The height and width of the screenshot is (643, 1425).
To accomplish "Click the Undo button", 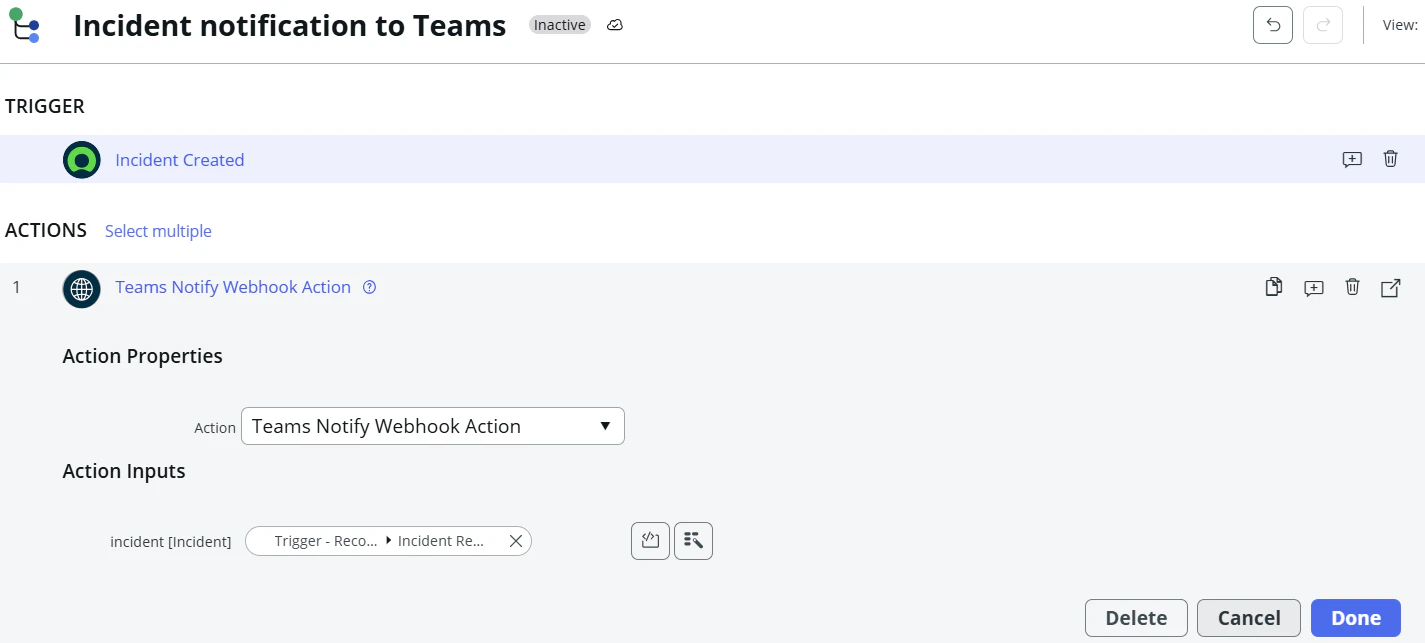I will point(1273,25).
